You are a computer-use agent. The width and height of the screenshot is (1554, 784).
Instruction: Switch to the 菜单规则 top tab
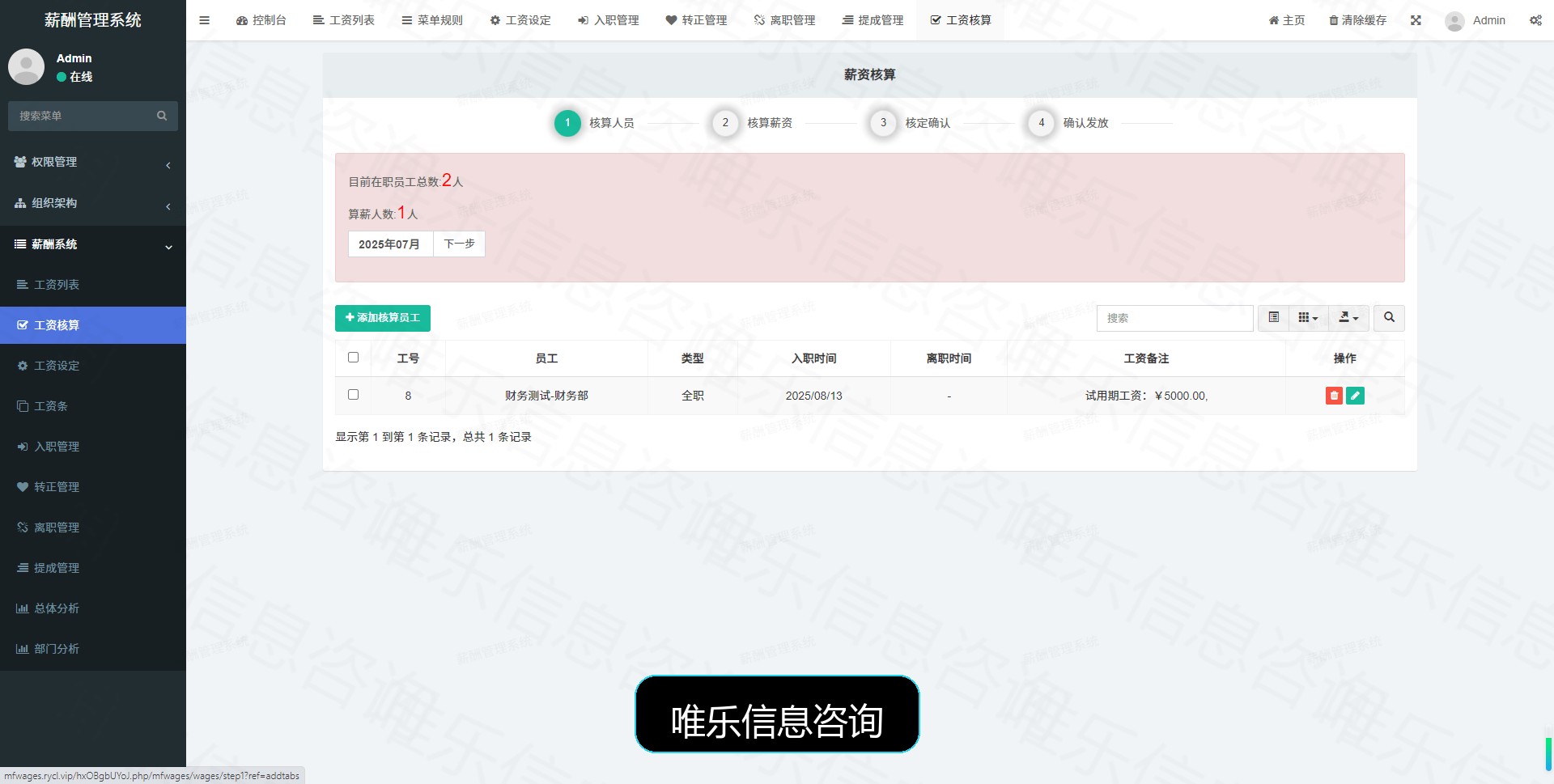(432, 20)
